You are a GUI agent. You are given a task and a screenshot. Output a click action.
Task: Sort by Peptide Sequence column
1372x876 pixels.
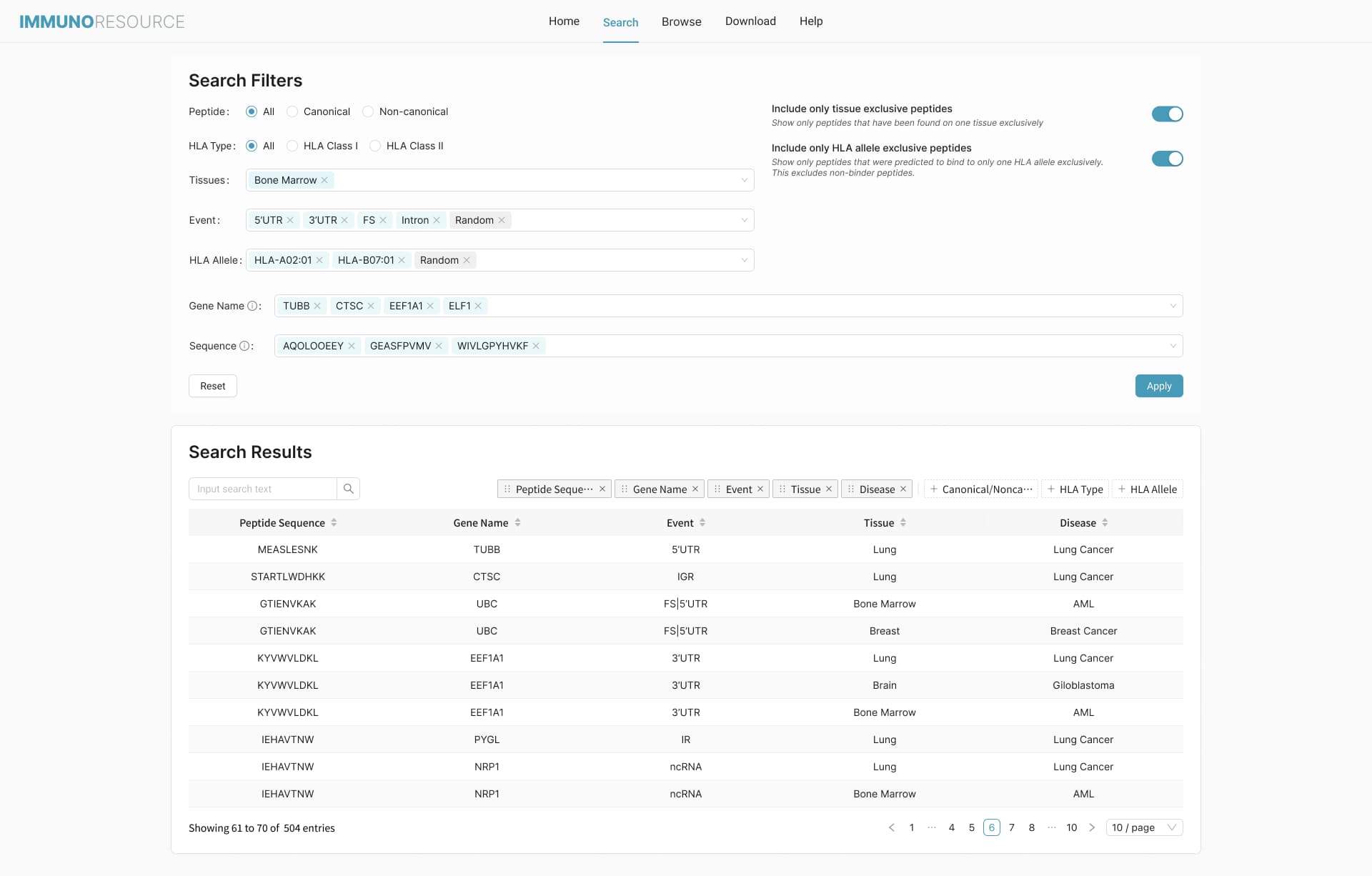pos(334,523)
